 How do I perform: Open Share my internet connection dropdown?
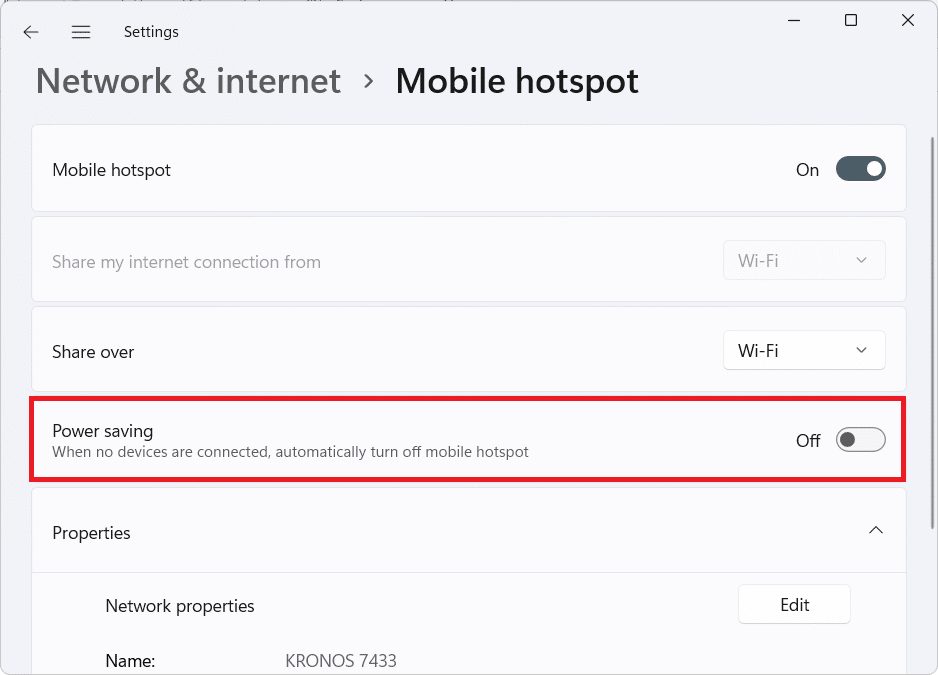(804, 261)
